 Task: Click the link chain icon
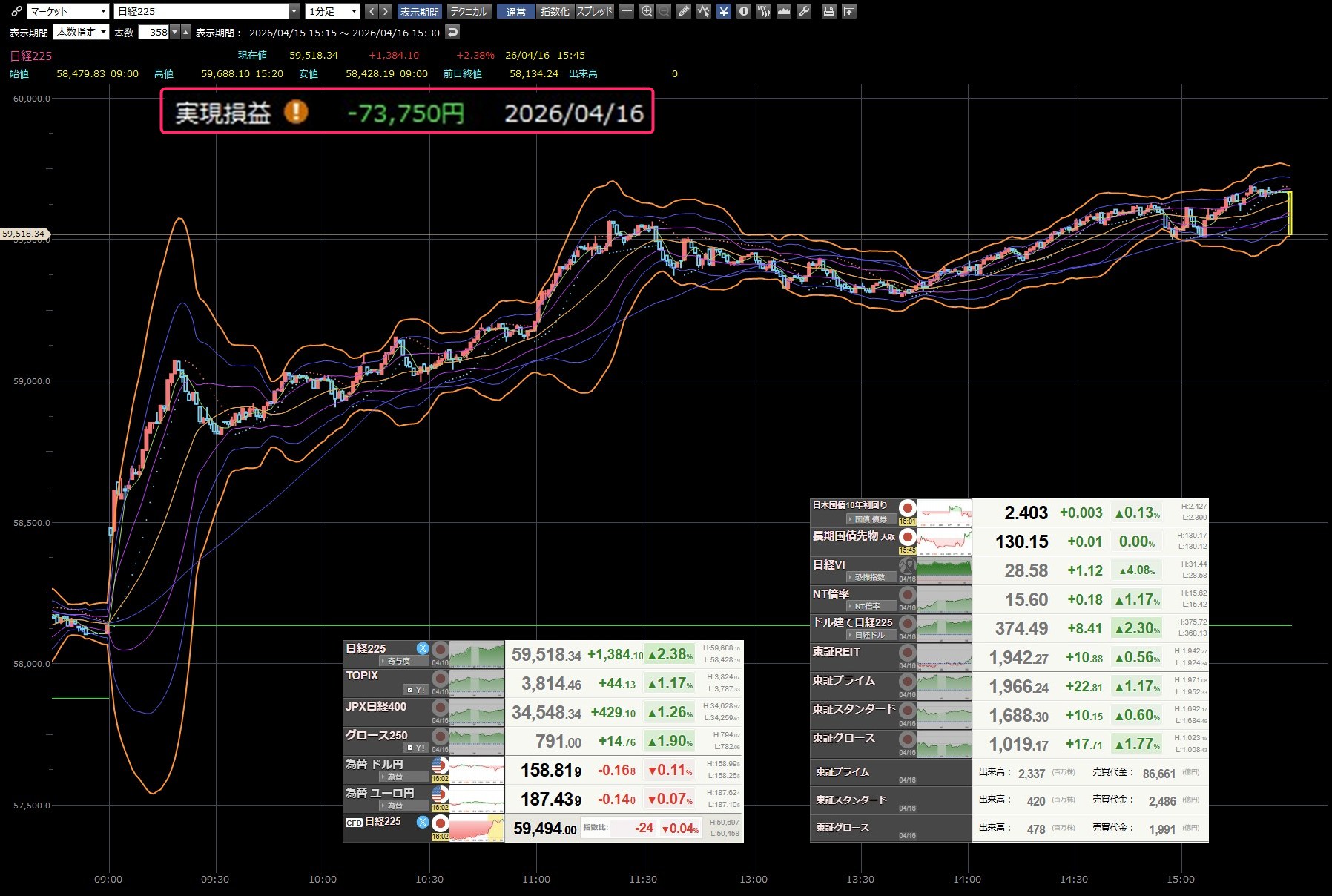tap(16, 11)
